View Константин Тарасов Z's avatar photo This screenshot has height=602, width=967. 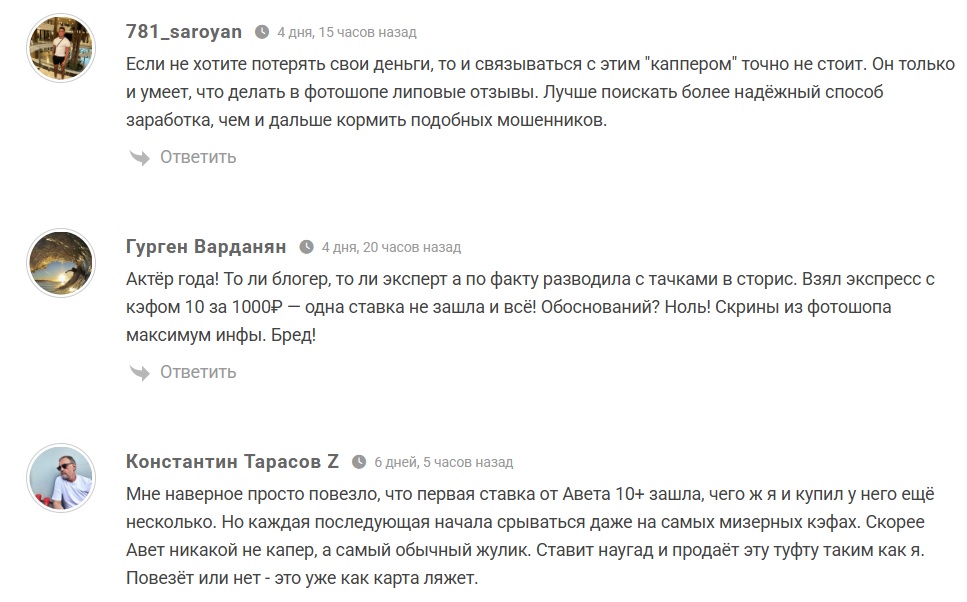click(62, 478)
